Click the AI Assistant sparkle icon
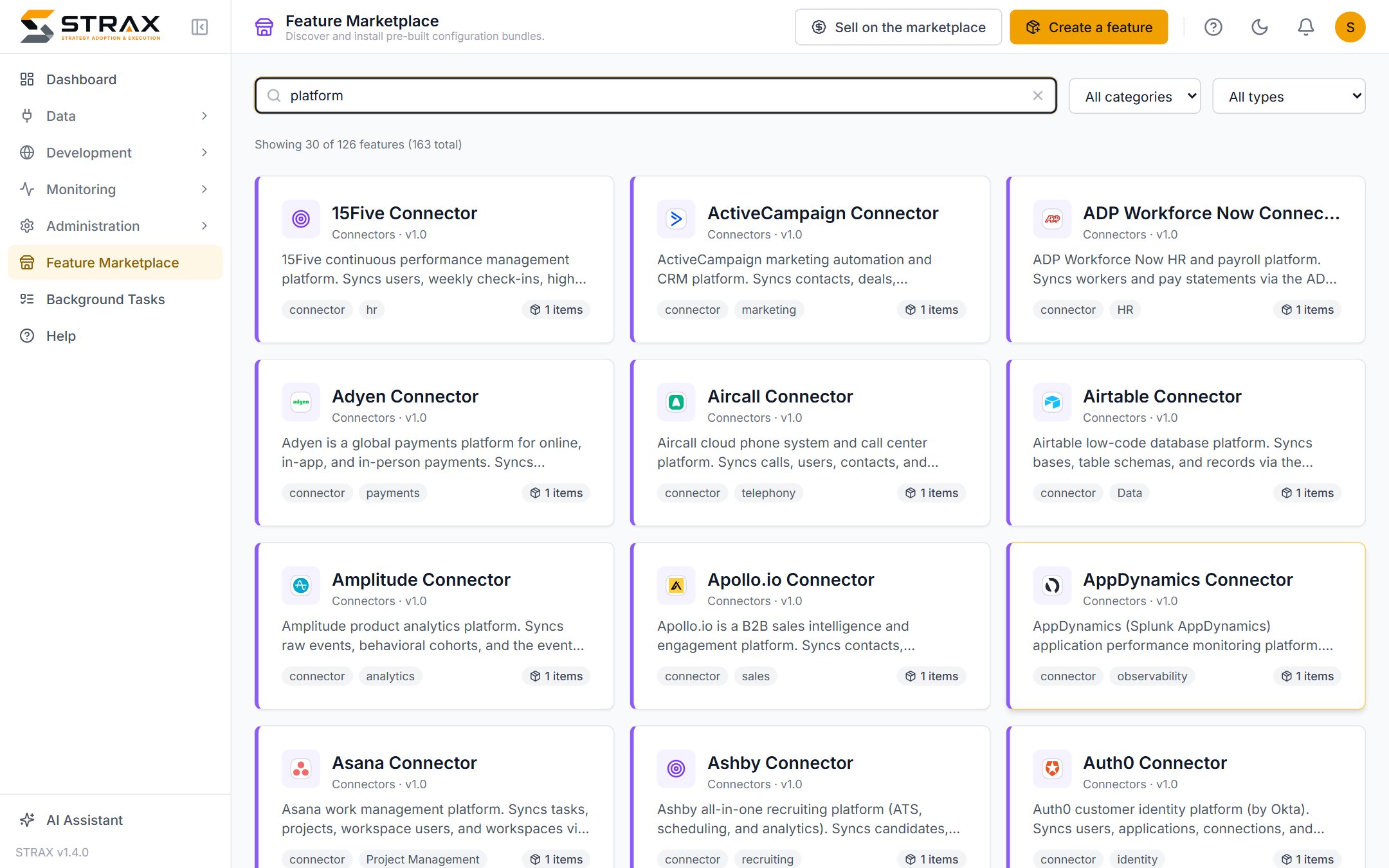1389x868 pixels. pos(27,820)
